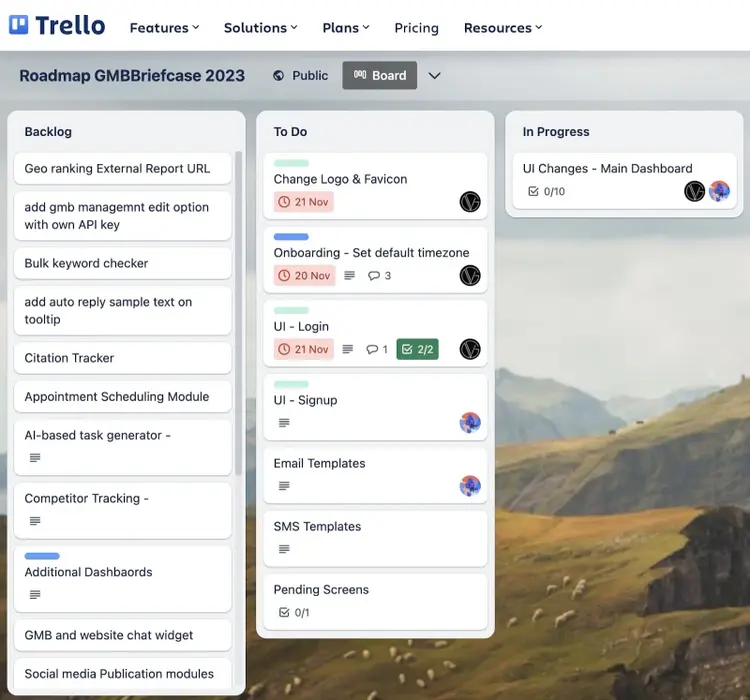Click description icon on AI-based task generator card
Viewport: 750px width, 700px height.
(35, 458)
